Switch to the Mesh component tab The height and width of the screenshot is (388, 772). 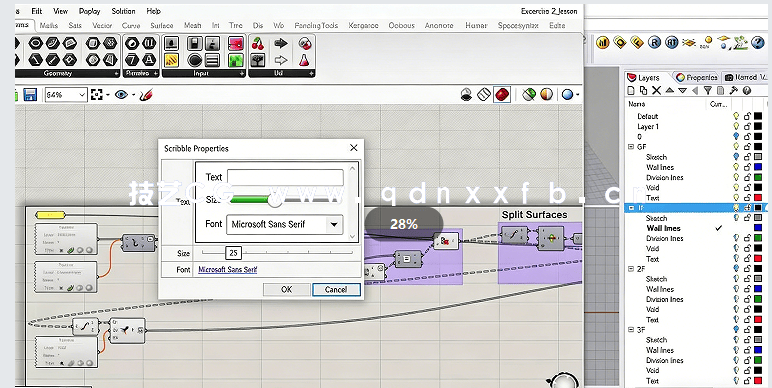193,25
